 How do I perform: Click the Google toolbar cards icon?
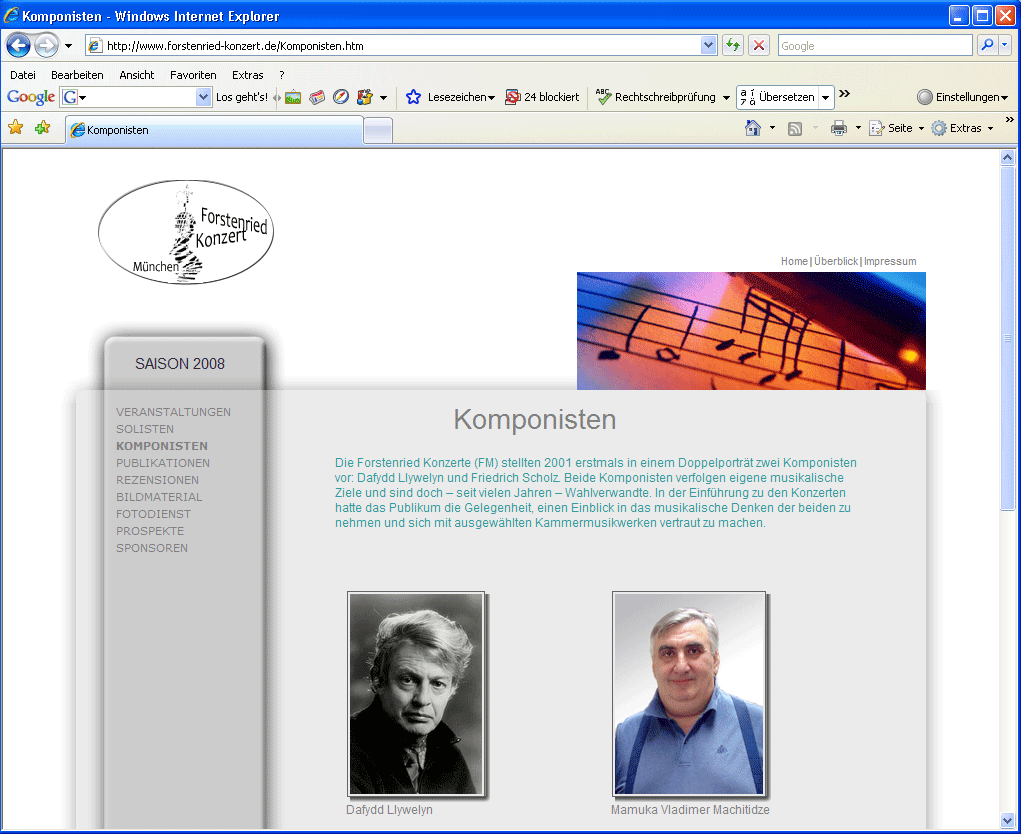(x=317, y=98)
